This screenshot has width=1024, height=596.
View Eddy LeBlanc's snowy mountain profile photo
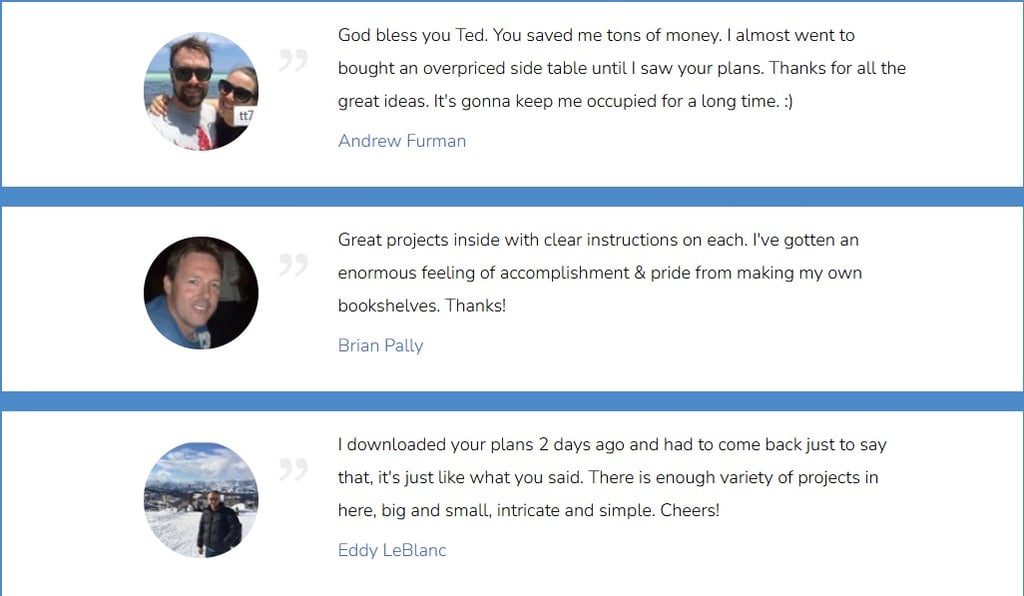[200, 499]
